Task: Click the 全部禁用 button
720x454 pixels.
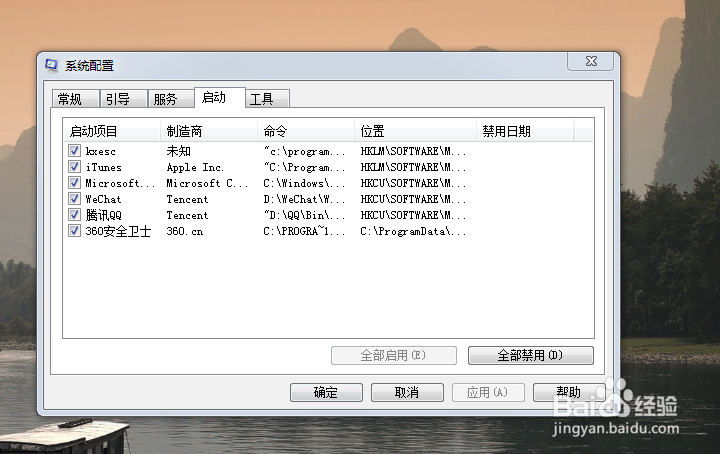Action: coord(530,355)
